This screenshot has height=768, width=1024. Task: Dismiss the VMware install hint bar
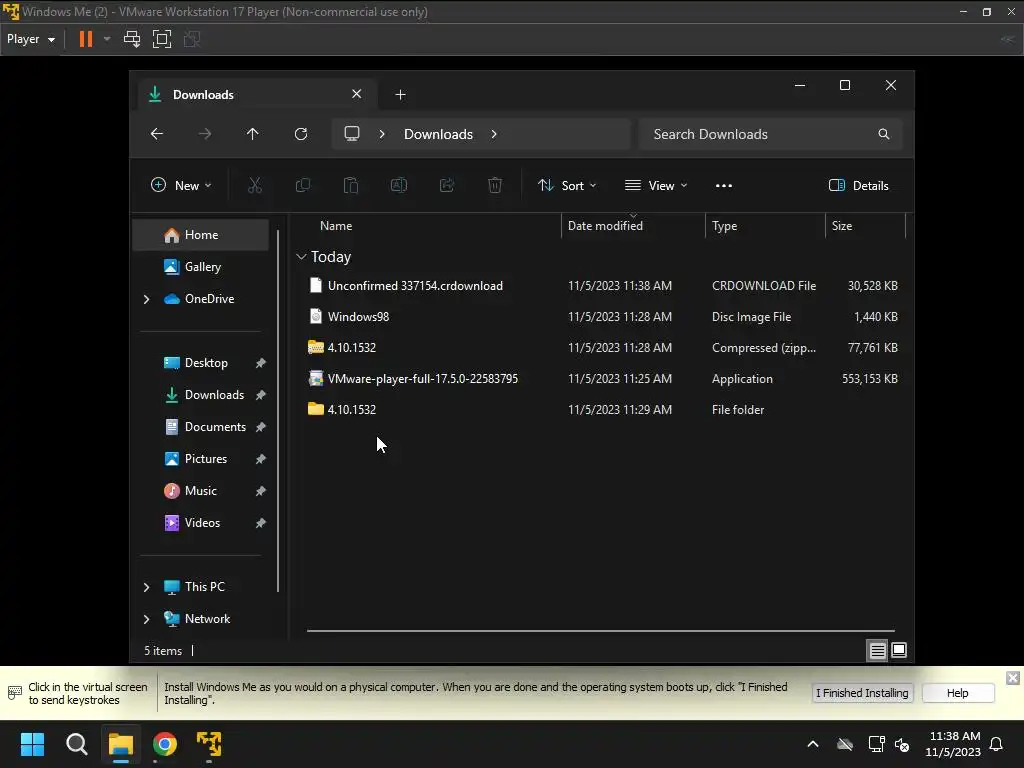click(x=1012, y=678)
